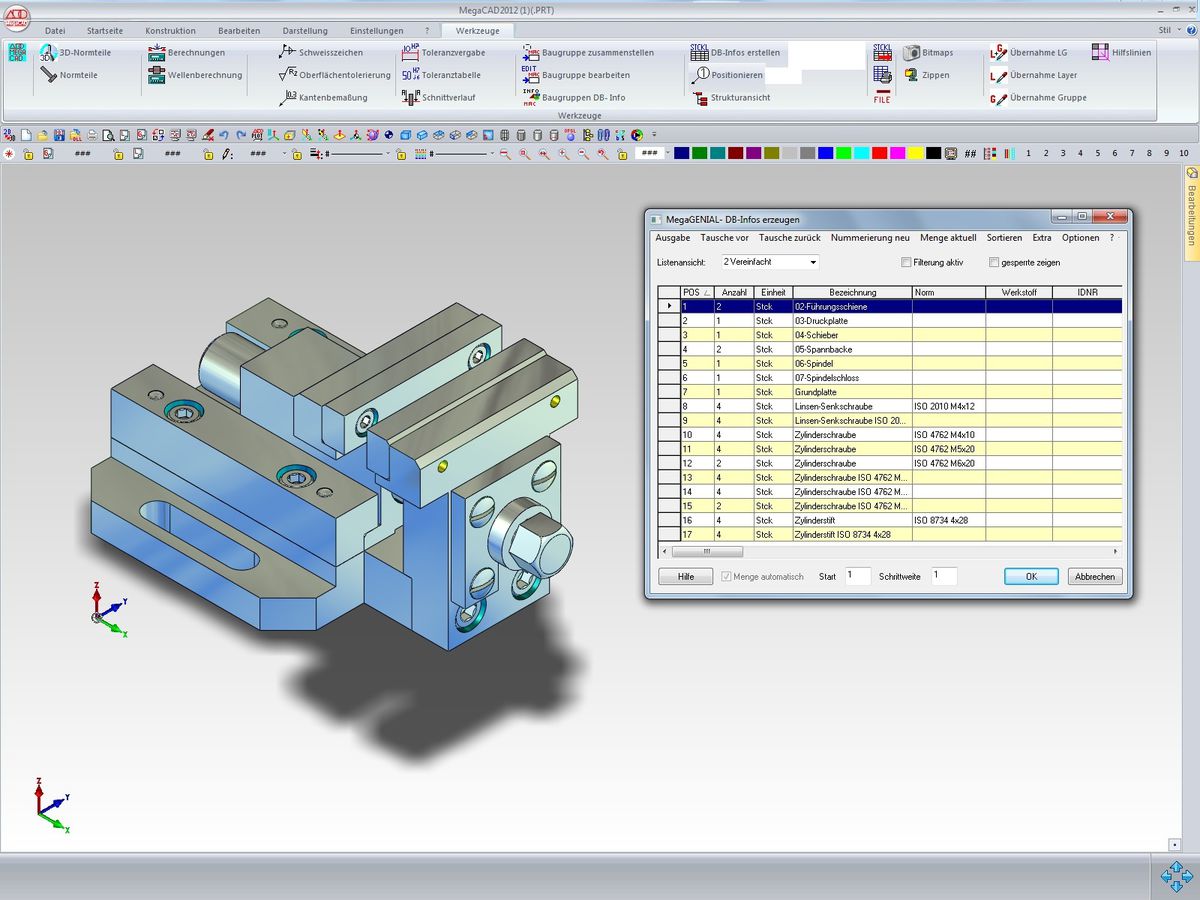Open the Optionen menu in dialog
The height and width of the screenshot is (900, 1200).
pyautogui.click(x=1080, y=238)
